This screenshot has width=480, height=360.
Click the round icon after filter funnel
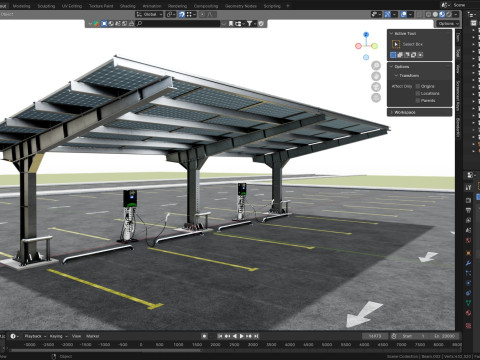[x=261, y=24]
